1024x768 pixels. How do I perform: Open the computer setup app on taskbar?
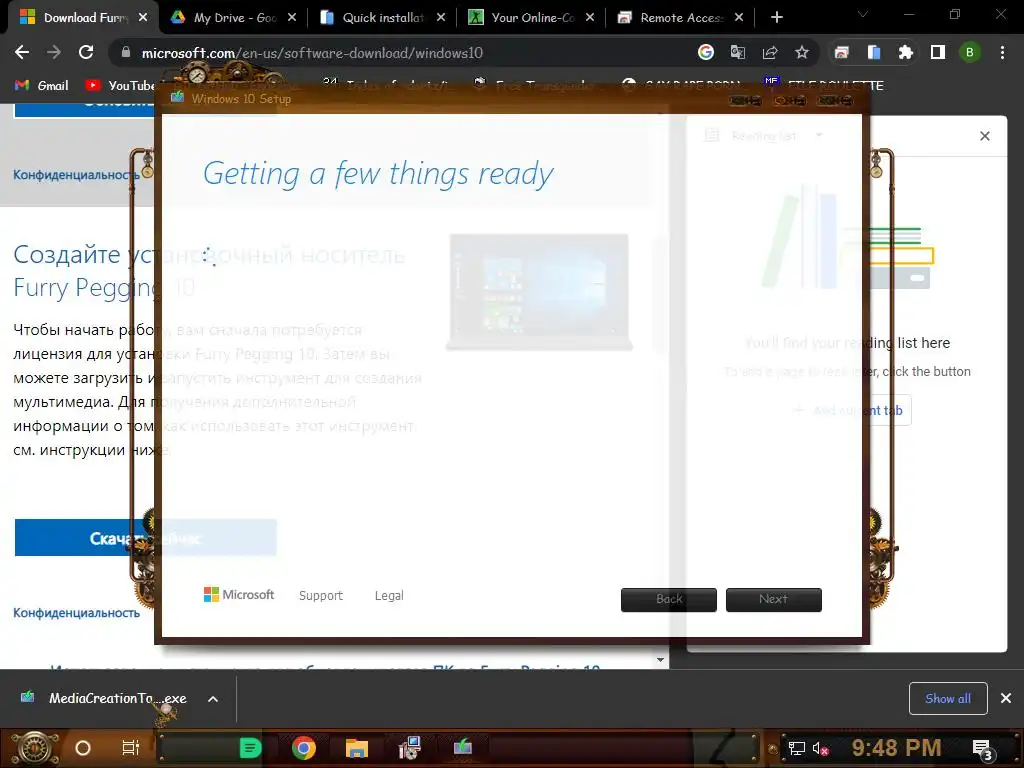pyautogui.click(x=409, y=748)
